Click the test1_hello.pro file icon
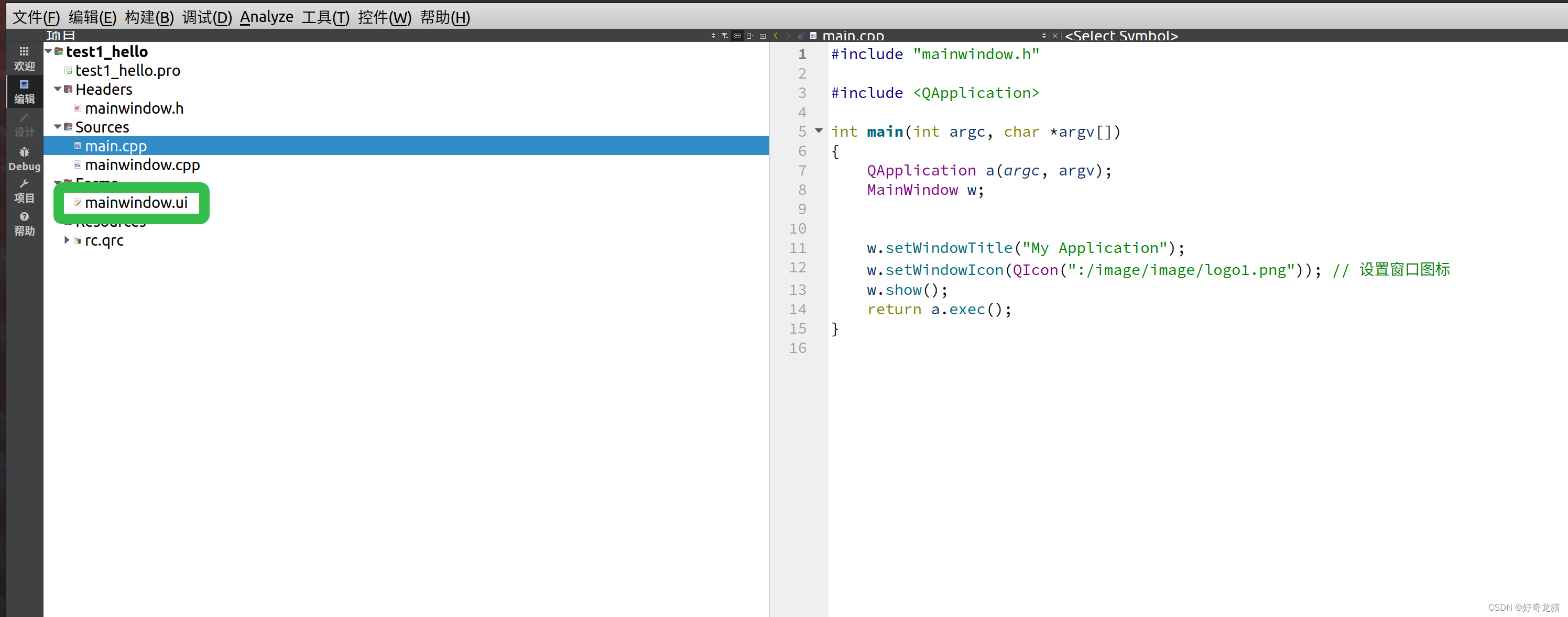1568x617 pixels. (68, 71)
